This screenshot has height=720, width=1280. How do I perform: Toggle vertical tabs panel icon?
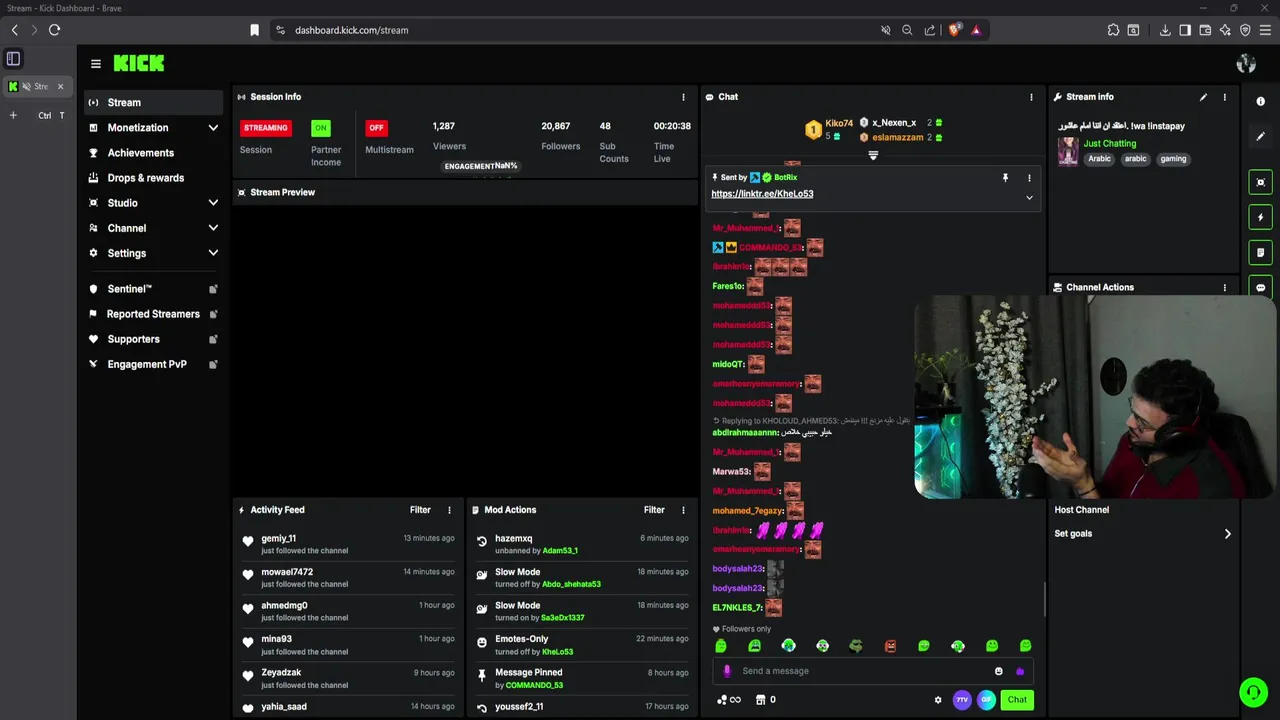tap(13, 59)
